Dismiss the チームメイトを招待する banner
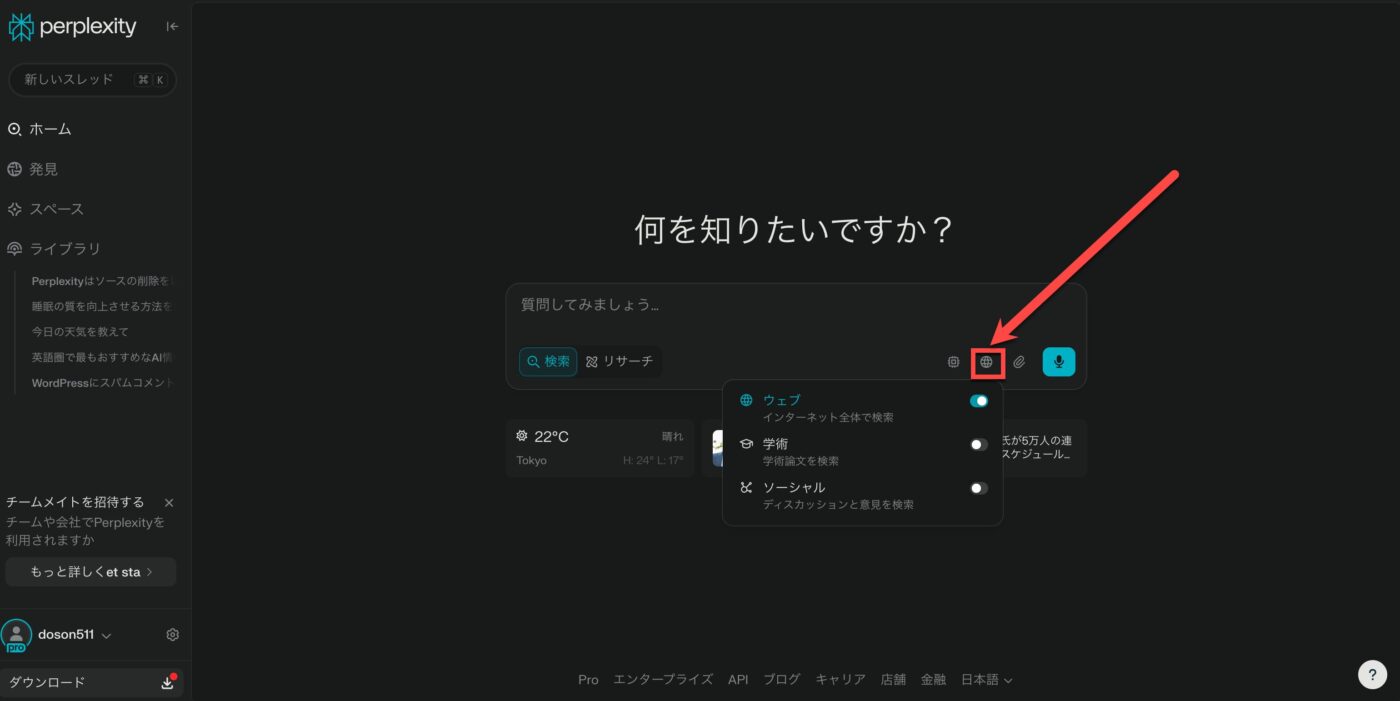Screen dimensions: 1400x701 point(169,503)
